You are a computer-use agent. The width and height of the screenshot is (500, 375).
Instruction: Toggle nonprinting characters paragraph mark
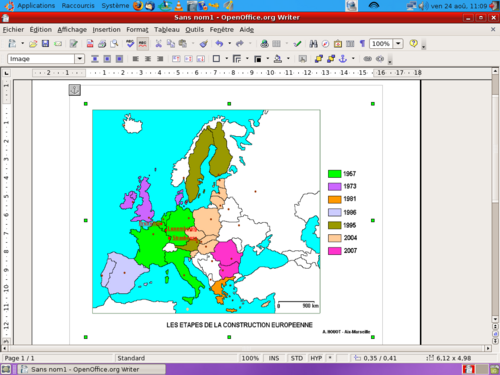pyautogui.click(x=362, y=44)
